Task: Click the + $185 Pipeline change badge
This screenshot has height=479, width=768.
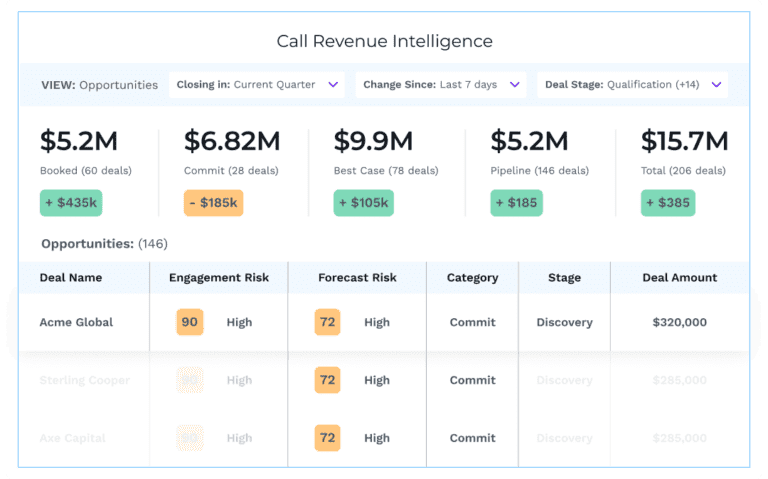Action: coord(516,203)
